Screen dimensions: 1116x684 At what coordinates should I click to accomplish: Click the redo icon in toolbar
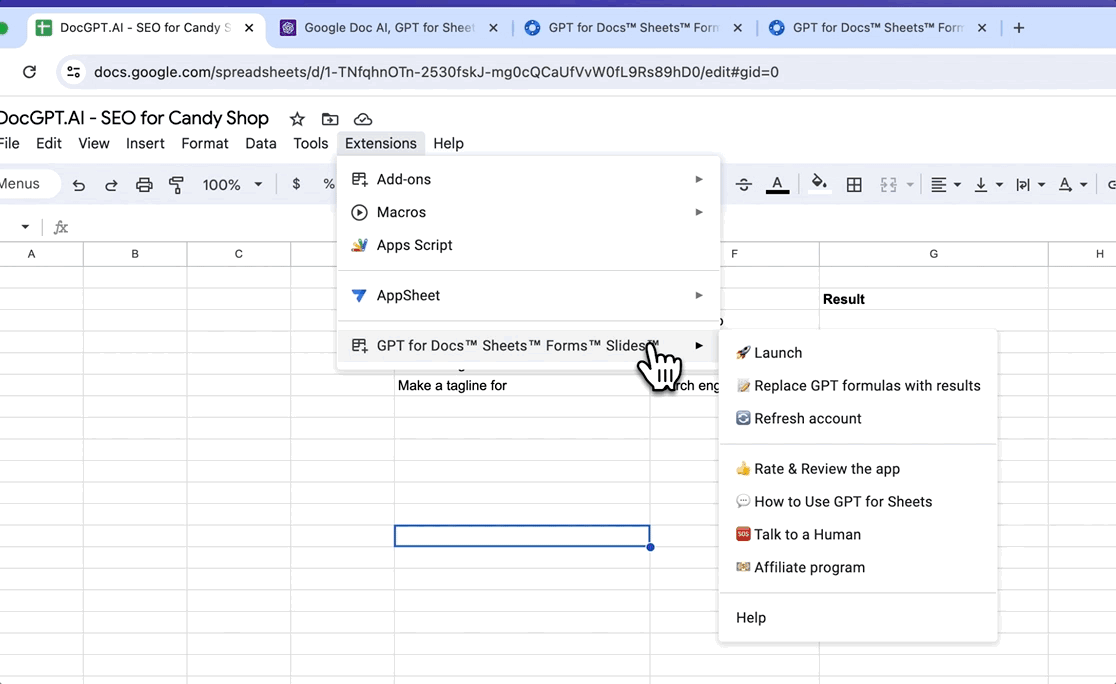point(111,185)
